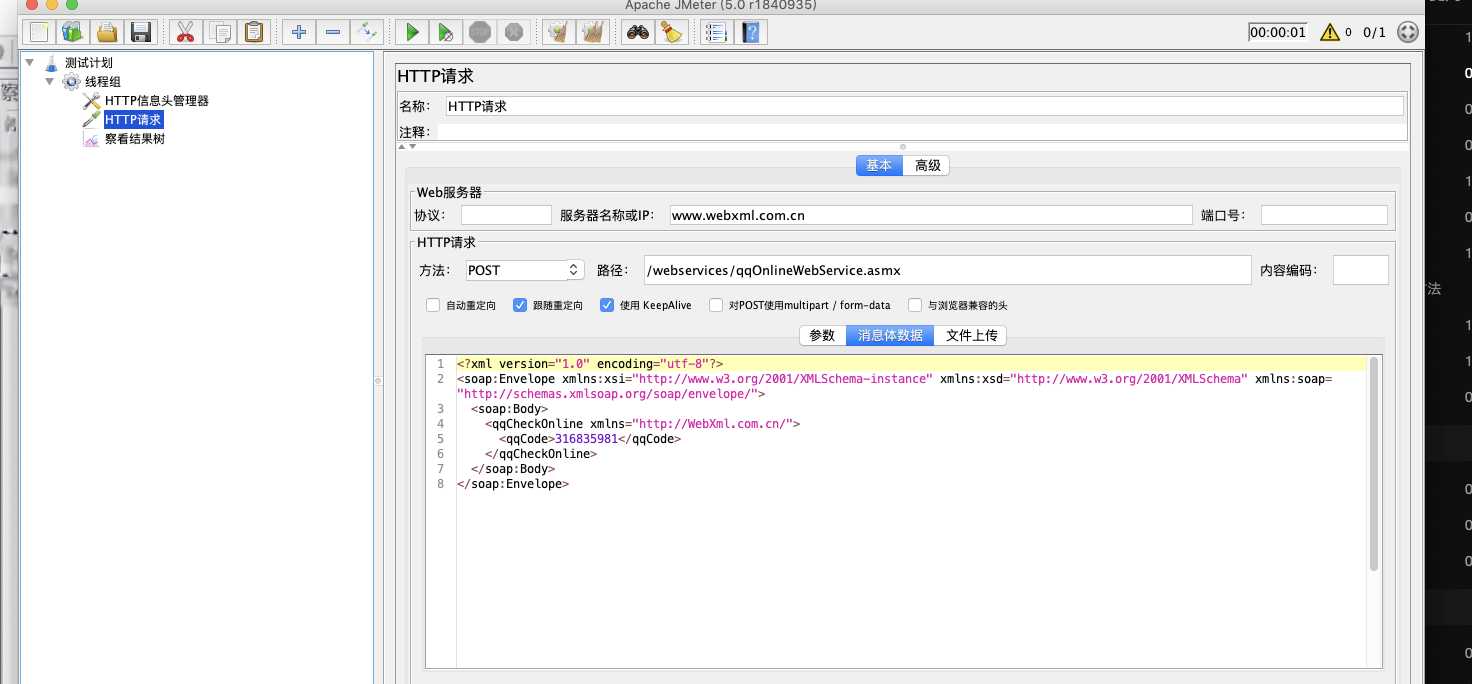Click the Stop test icon
Viewport: 1472px width, 684px height.
point(480,32)
